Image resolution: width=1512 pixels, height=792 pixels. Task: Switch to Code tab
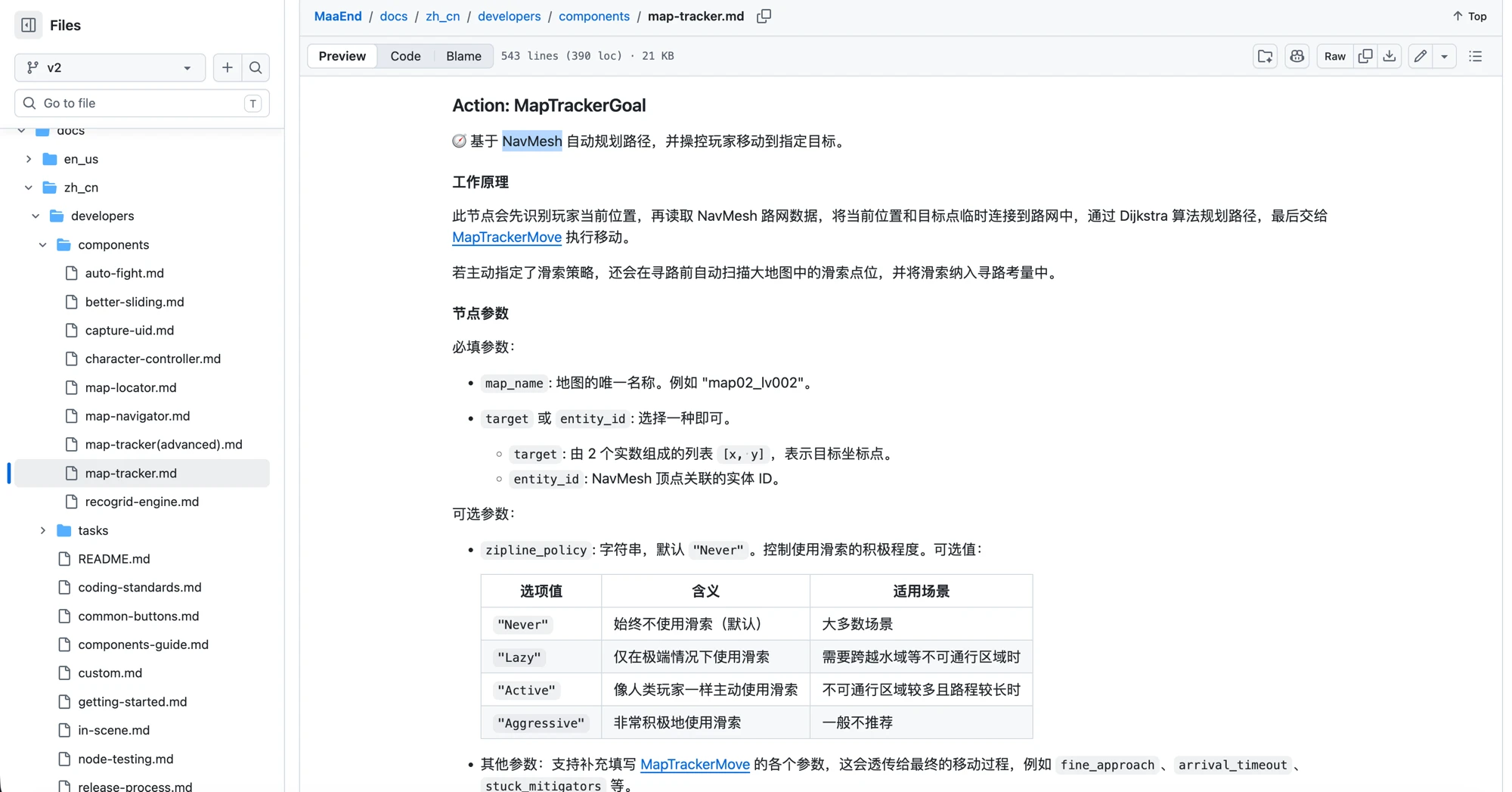tap(405, 56)
